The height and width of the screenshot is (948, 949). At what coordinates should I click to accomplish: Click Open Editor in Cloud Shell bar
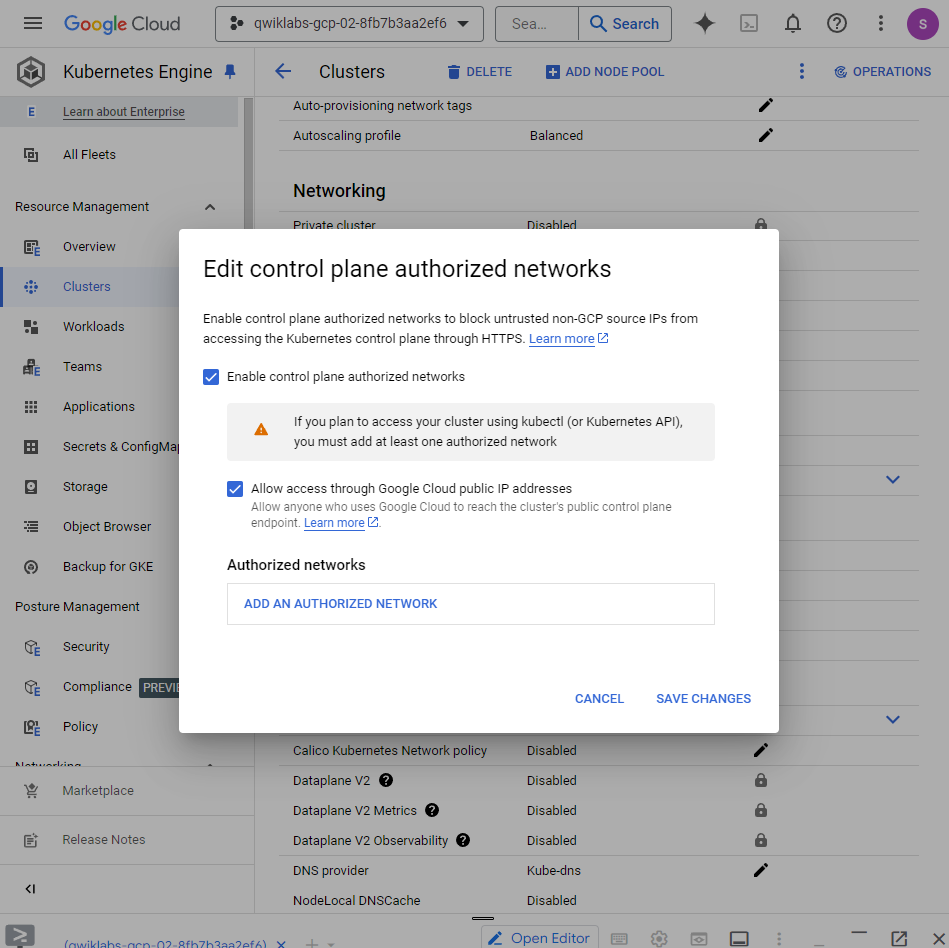(x=540, y=937)
